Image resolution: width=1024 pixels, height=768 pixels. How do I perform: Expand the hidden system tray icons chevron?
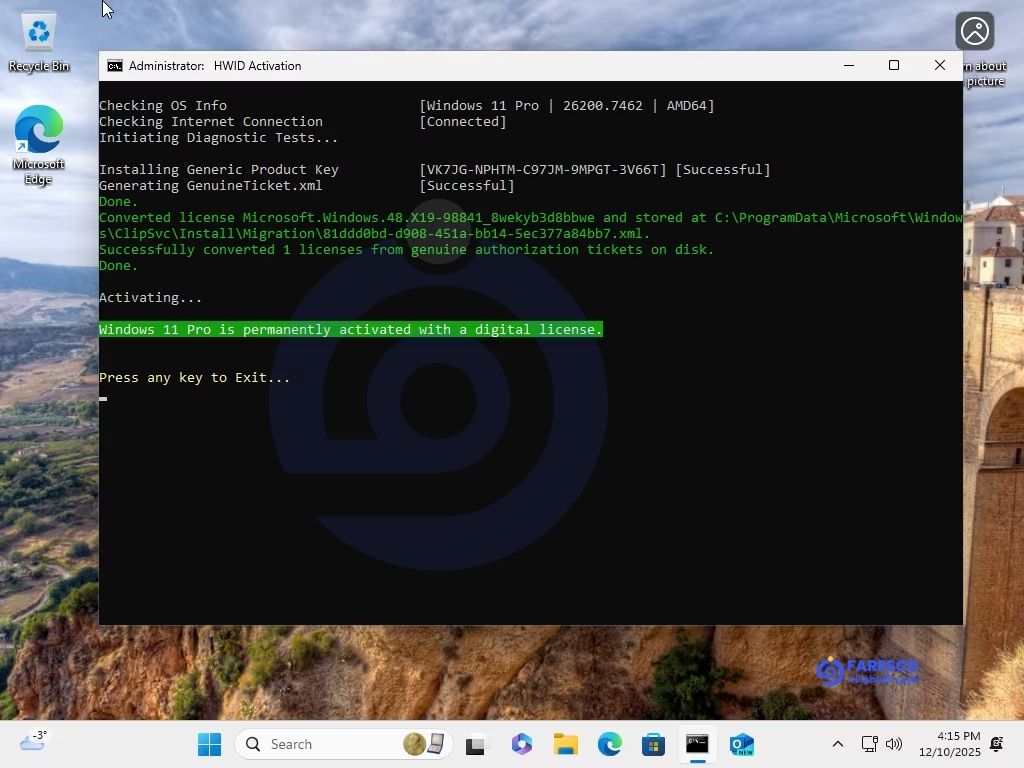click(x=838, y=744)
